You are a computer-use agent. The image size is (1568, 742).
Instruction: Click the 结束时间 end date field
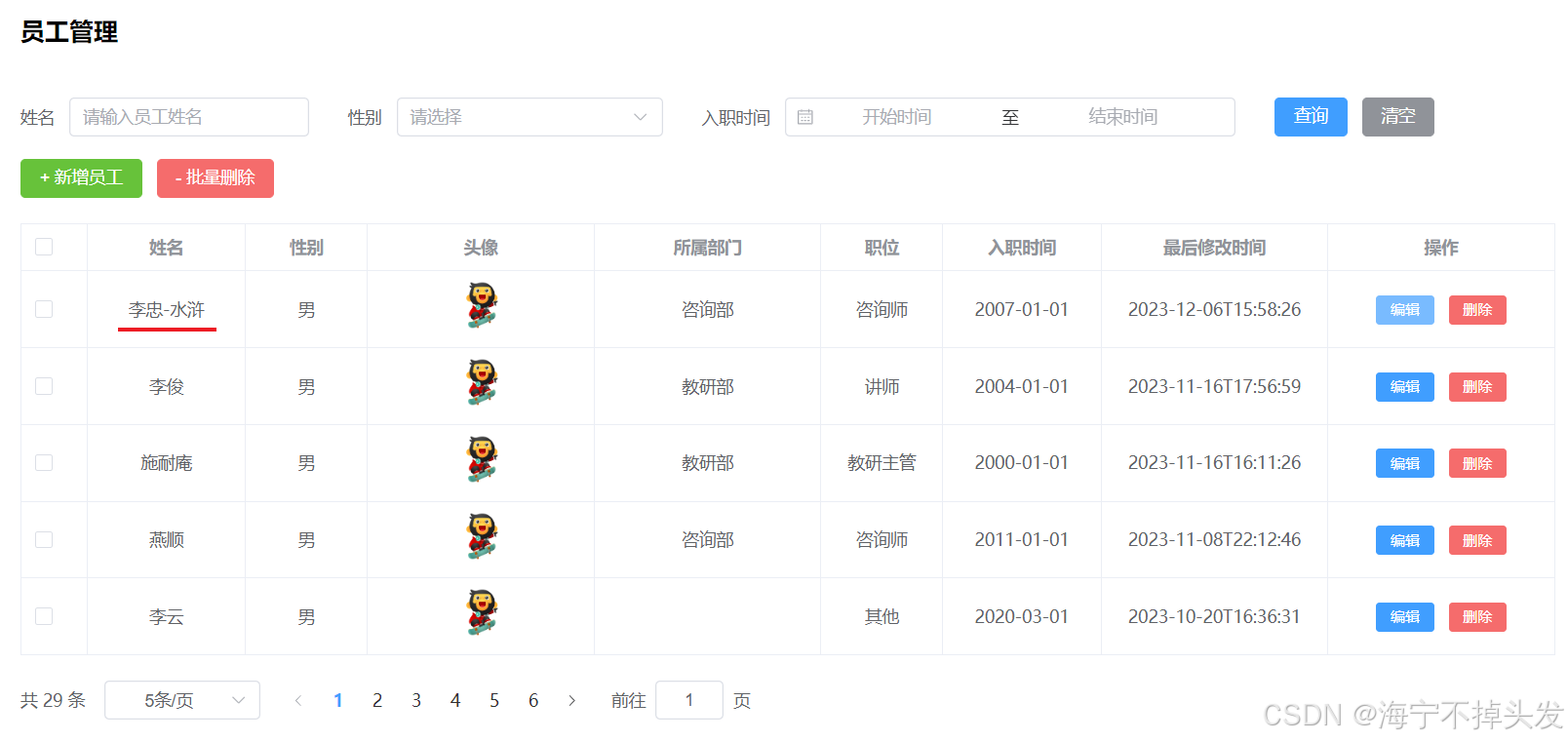[x=1122, y=117]
